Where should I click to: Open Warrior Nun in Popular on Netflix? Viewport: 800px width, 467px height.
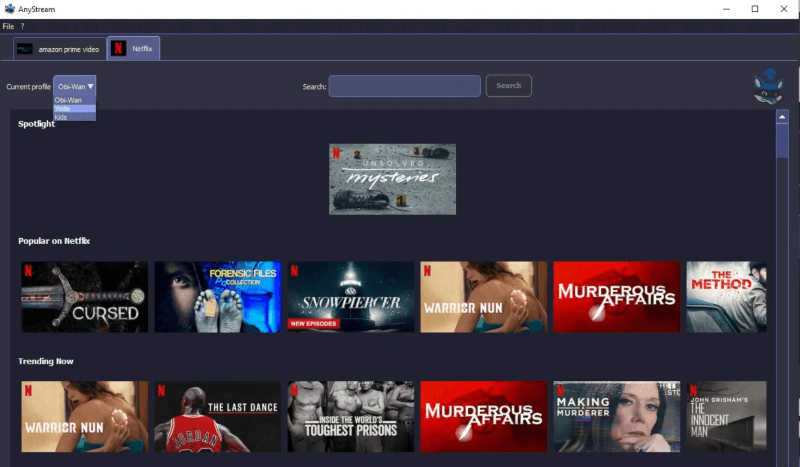[x=484, y=297]
